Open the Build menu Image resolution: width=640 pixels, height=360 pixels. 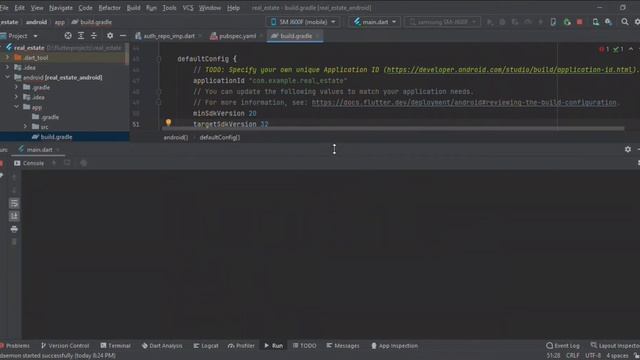click(133, 8)
